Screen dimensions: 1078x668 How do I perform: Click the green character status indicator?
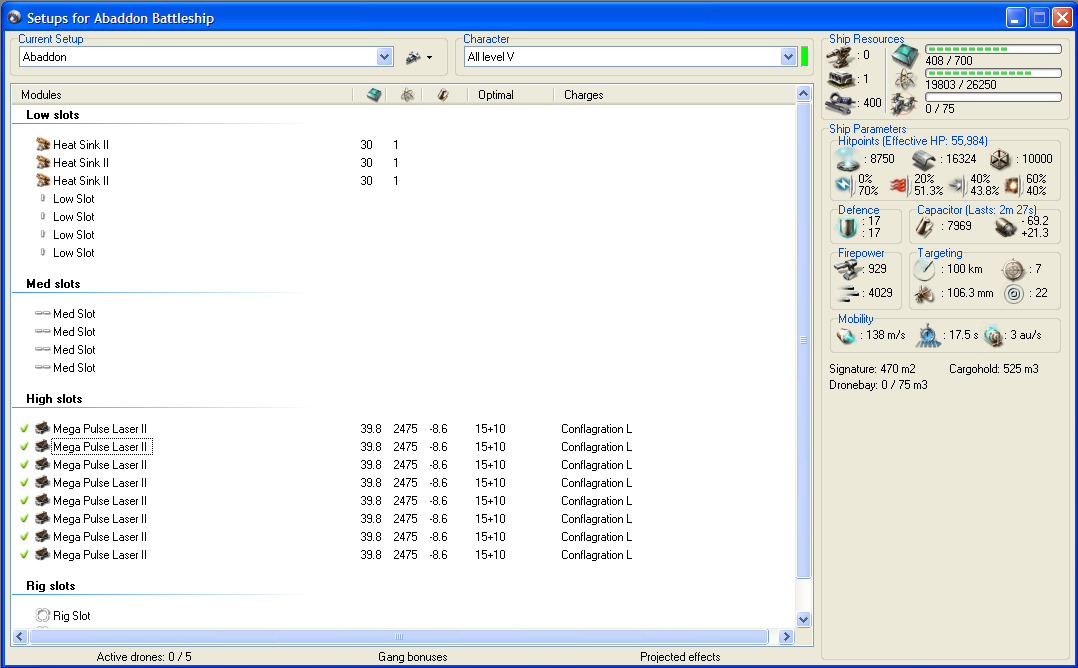pos(804,56)
